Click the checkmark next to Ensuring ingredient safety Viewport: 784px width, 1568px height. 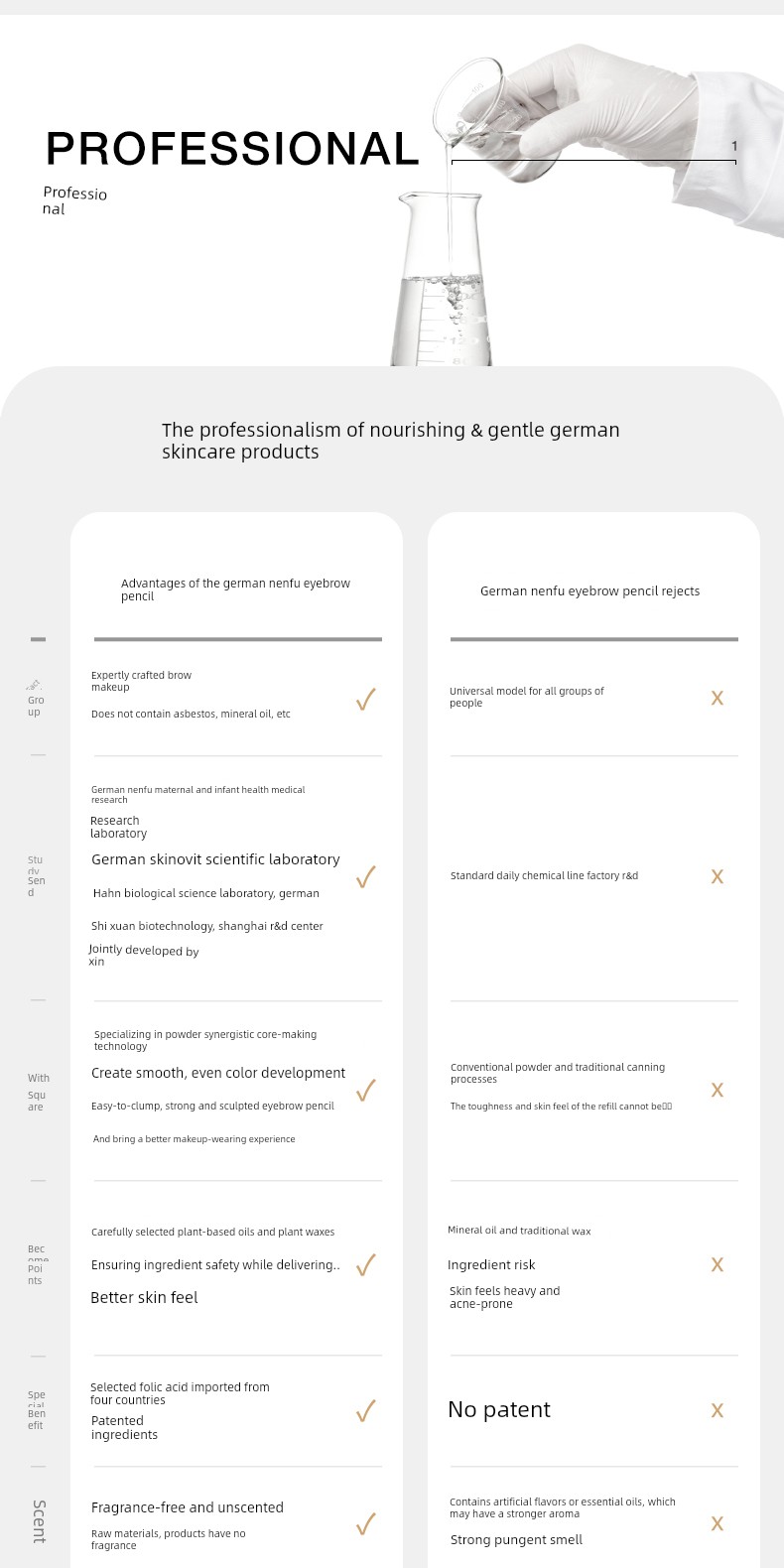pyautogui.click(x=365, y=1264)
